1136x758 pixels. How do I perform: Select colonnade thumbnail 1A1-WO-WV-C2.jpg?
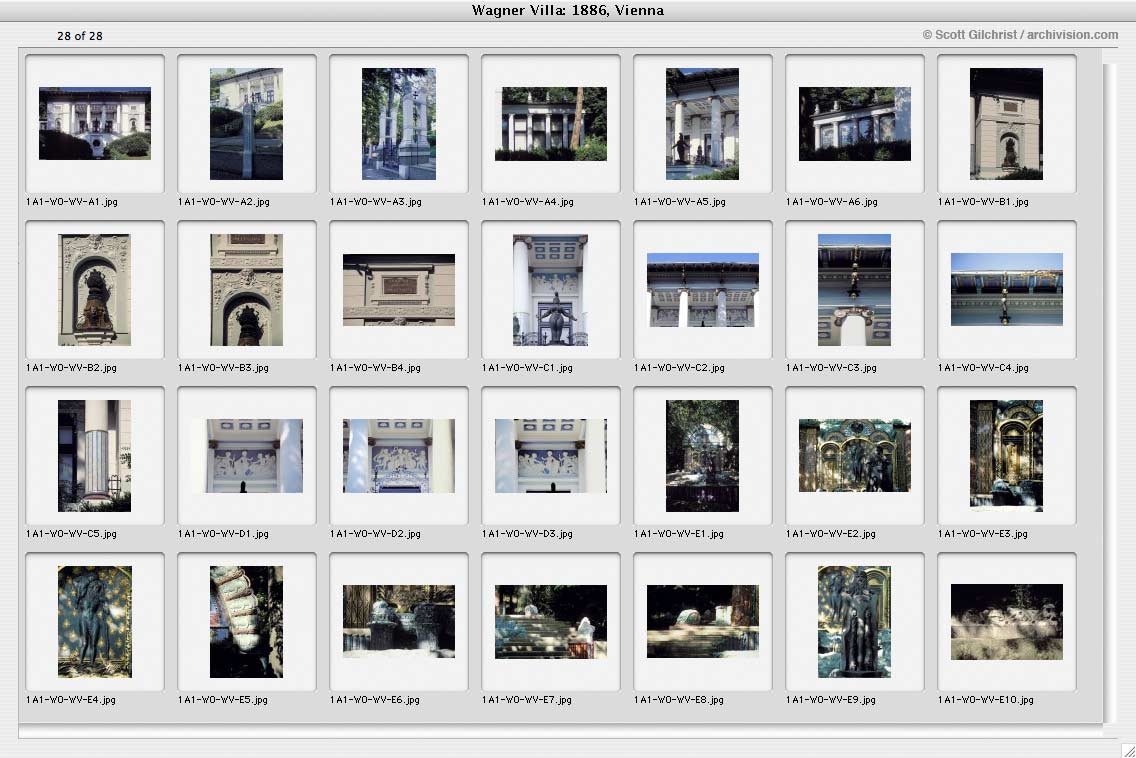pos(702,289)
